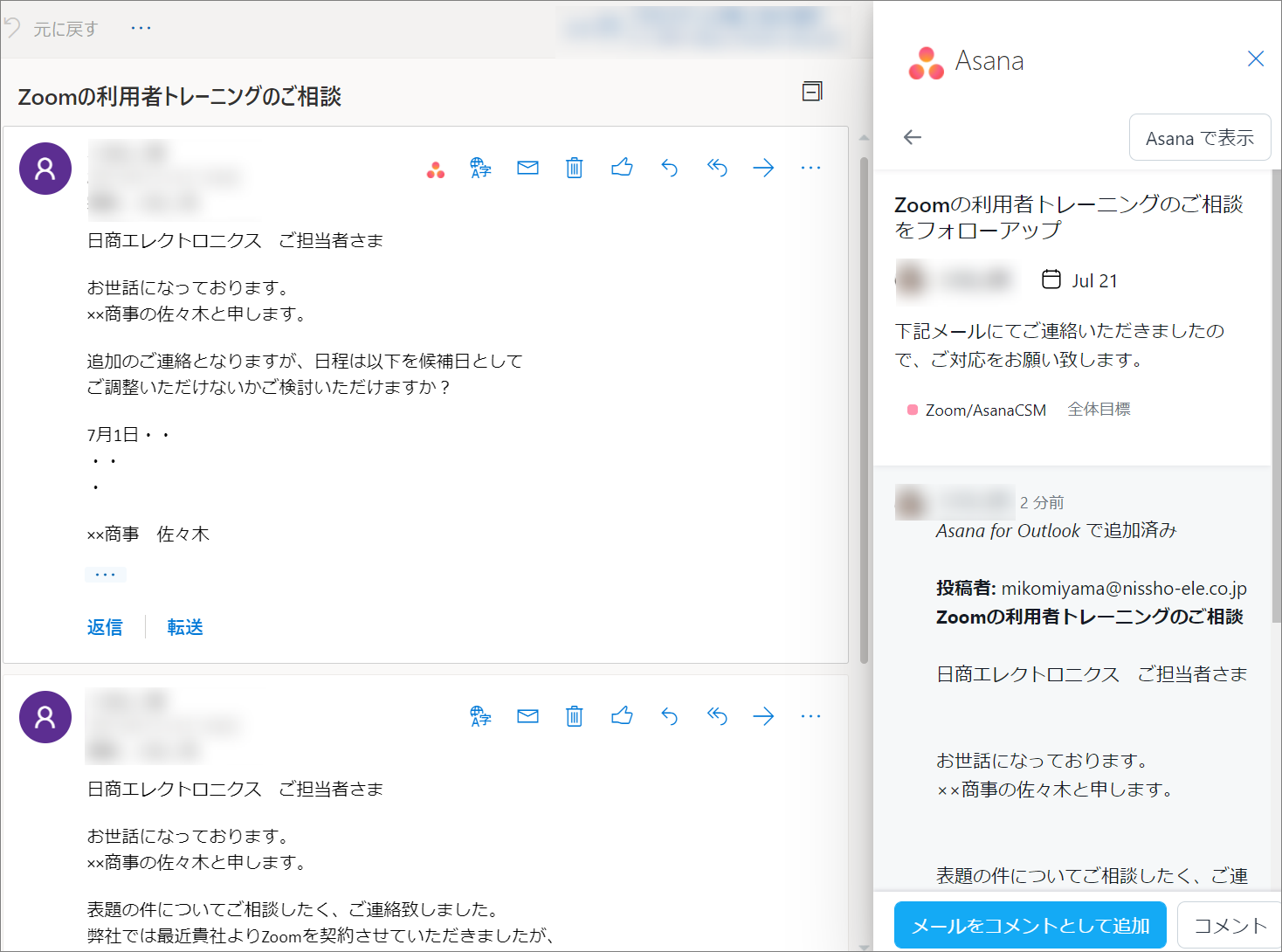The width and height of the screenshot is (1282, 952).
Task: Reply all on second message icon
Action: pyautogui.click(x=717, y=716)
